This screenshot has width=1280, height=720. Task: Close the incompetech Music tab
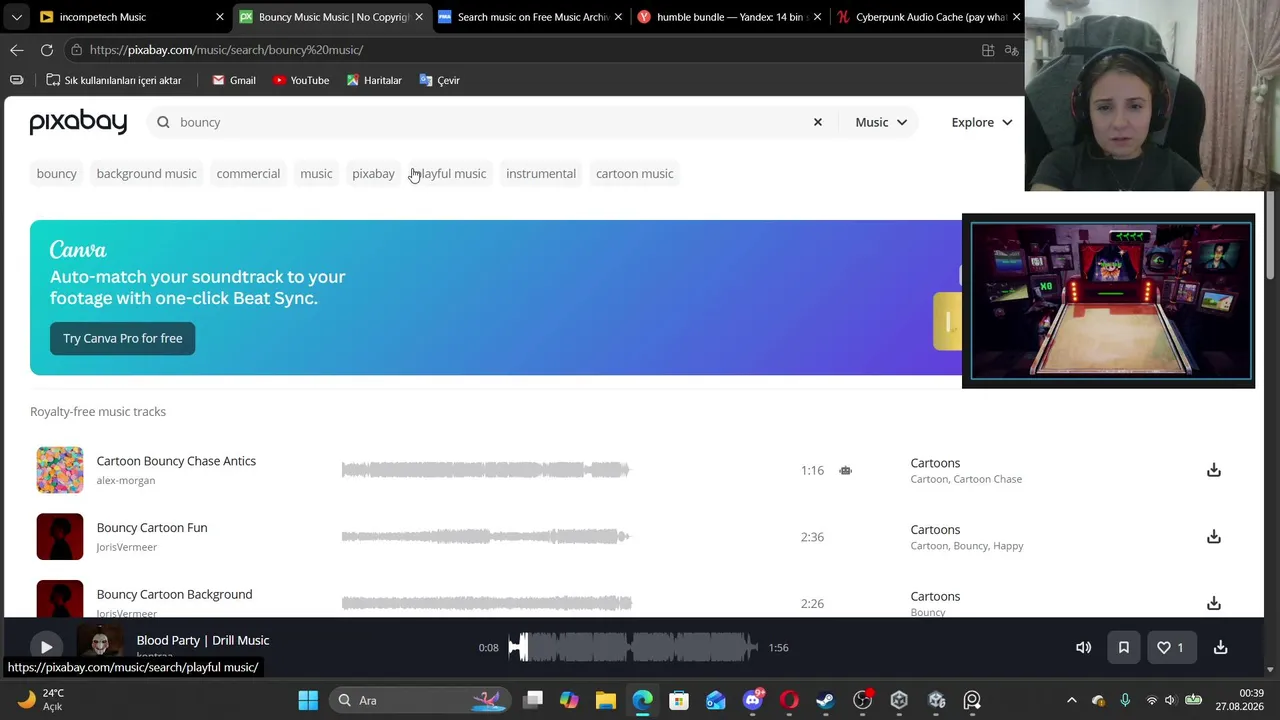(x=220, y=17)
